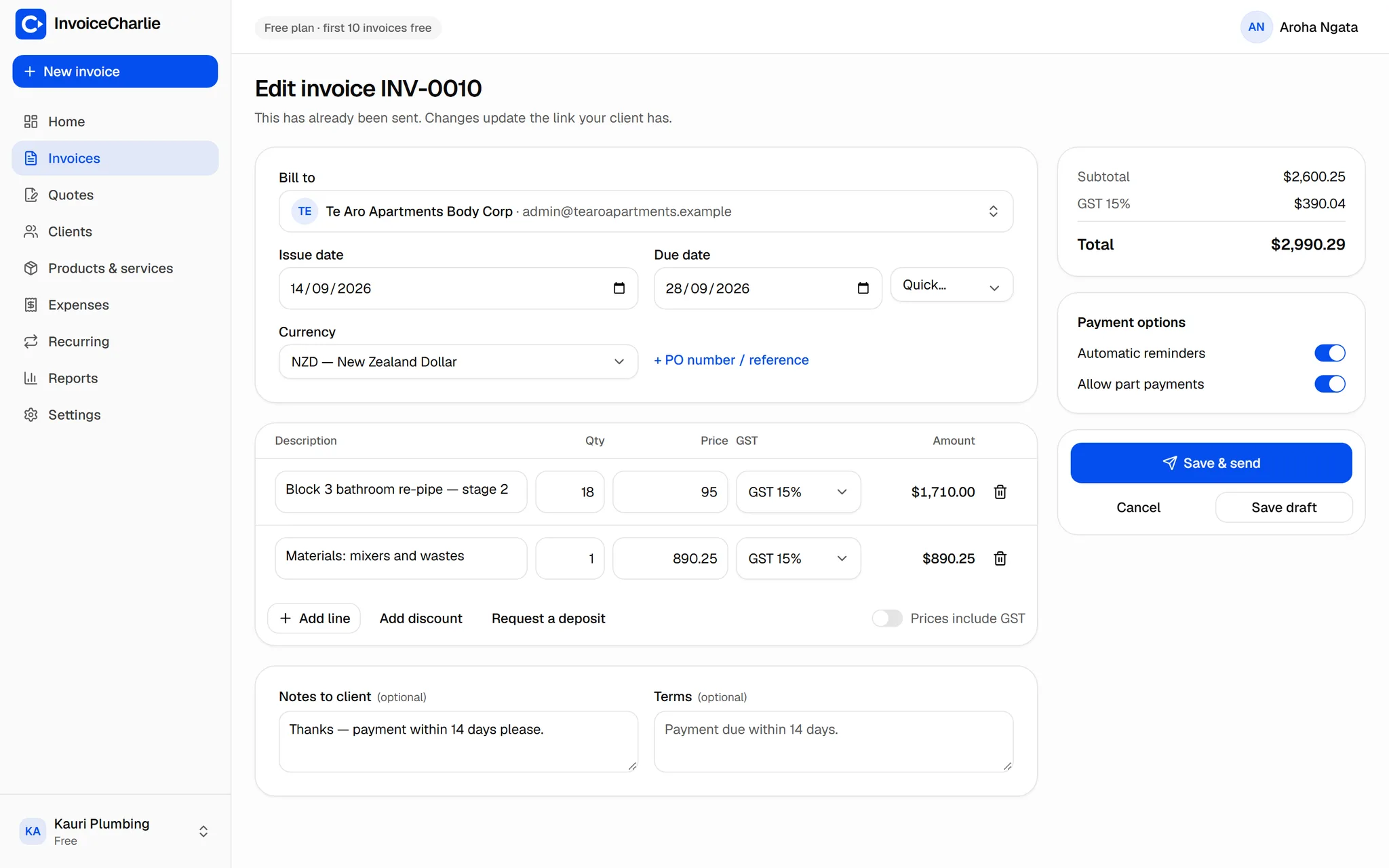Click the Notes to client text area
Screen dimensions: 1389x868
[x=458, y=741]
